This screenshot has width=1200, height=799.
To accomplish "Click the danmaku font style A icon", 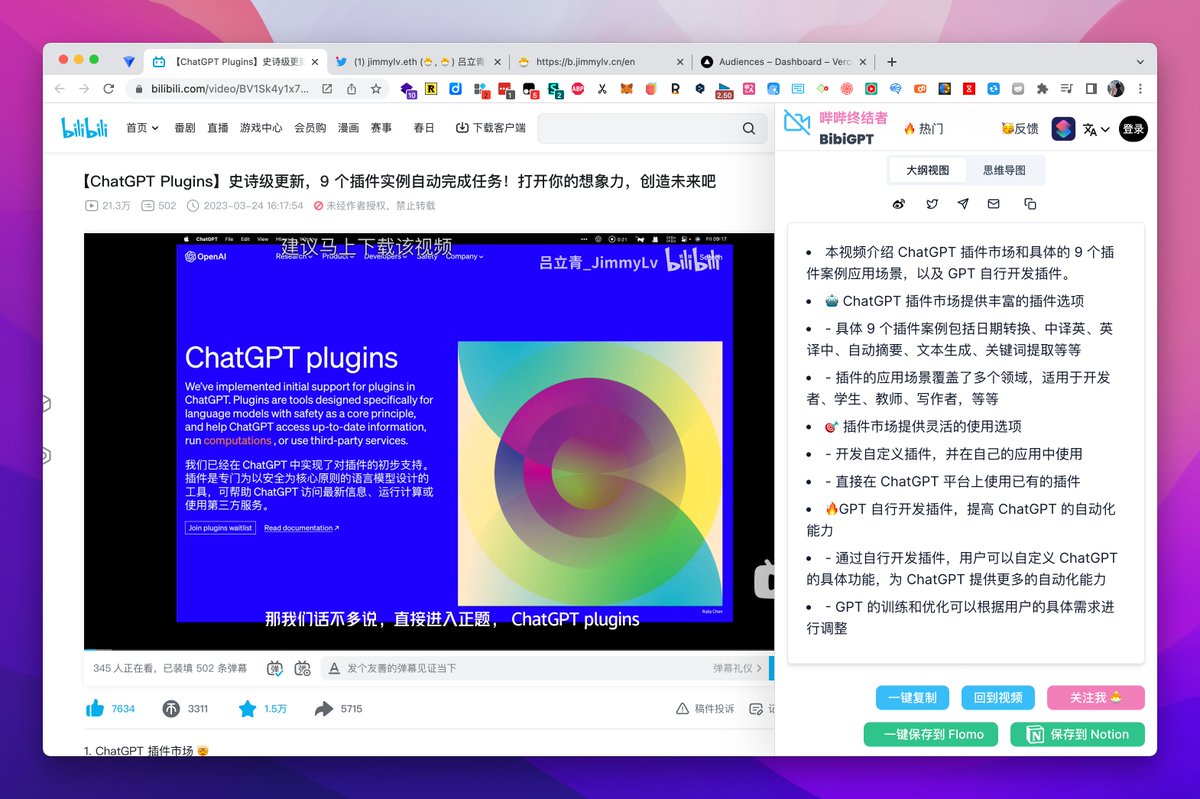I will pos(334,668).
